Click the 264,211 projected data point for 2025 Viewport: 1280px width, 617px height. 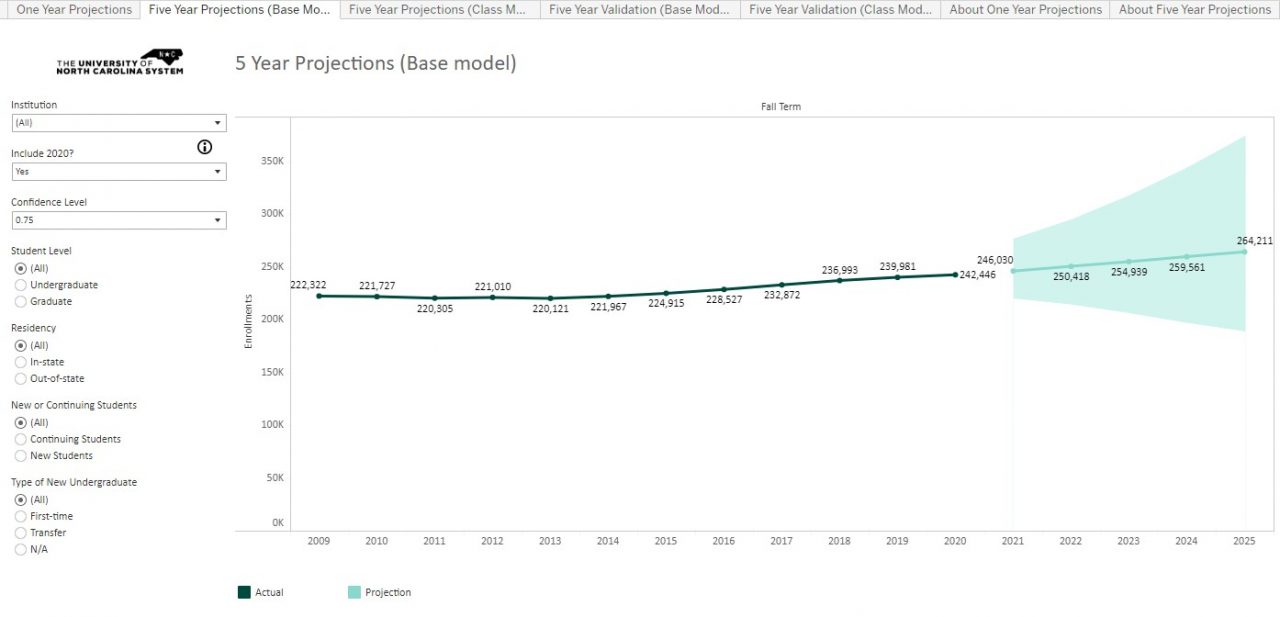[1245, 252]
